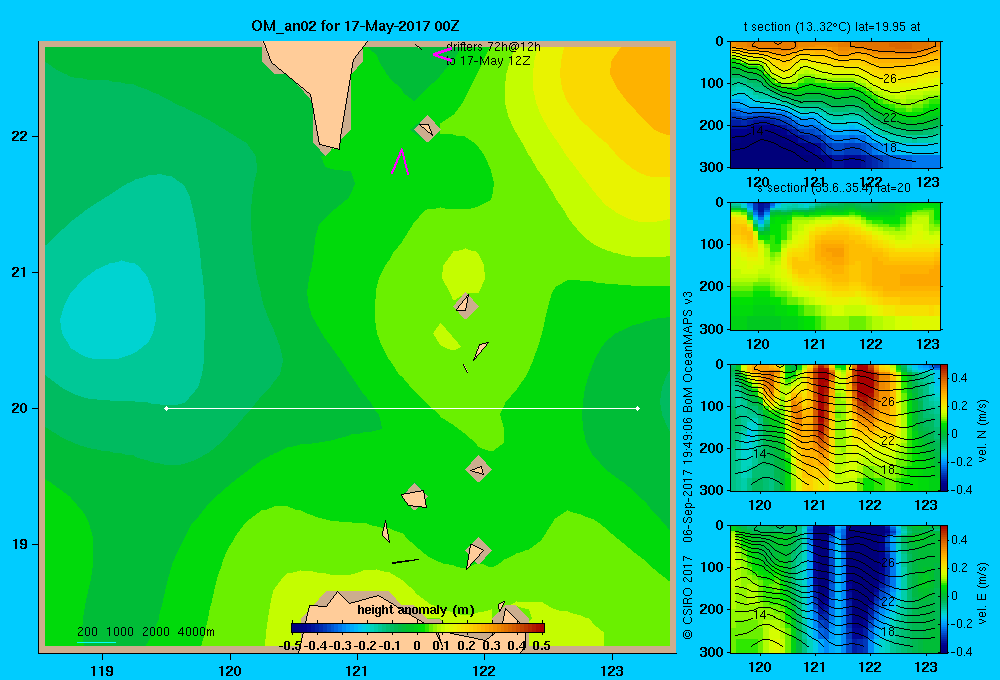The height and width of the screenshot is (680, 1000).
Task: Click the map title OM_an02 for 17-May-2017 00Z
Action: [x=355, y=26]
